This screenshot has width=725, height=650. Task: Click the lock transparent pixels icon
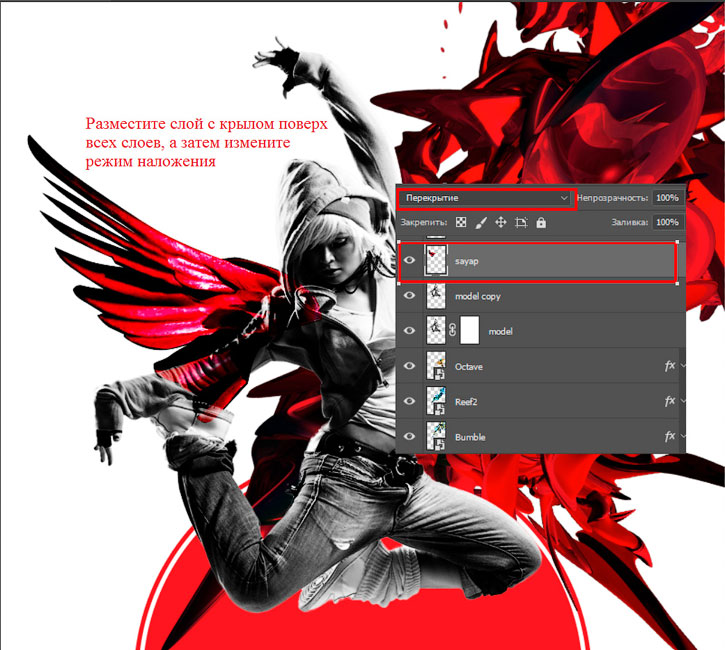tap(461, 222)
